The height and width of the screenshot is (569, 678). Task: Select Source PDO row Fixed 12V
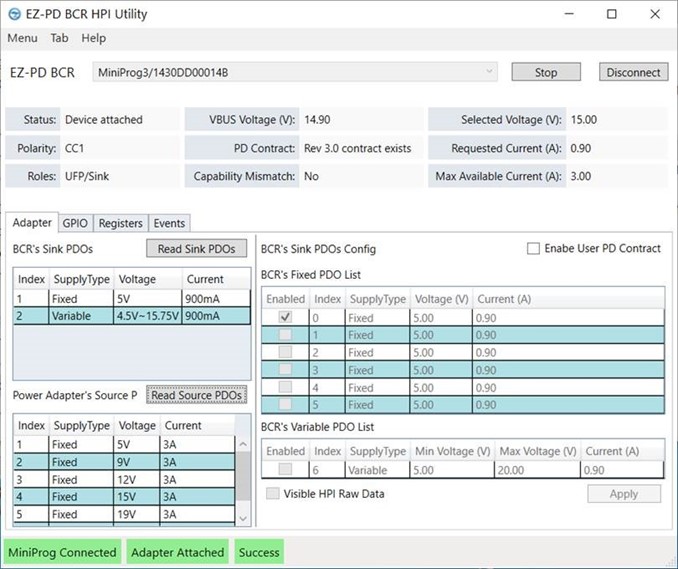coord(125,479)
